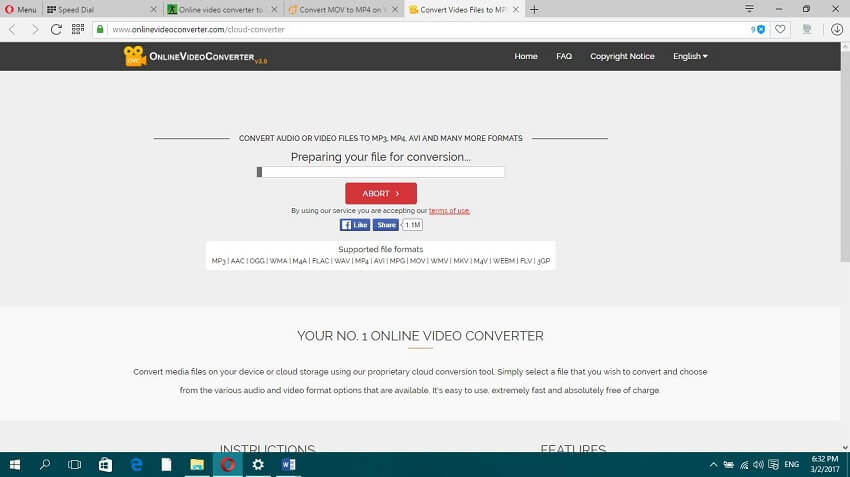Open network status tray icon

(x=744, y=465)
